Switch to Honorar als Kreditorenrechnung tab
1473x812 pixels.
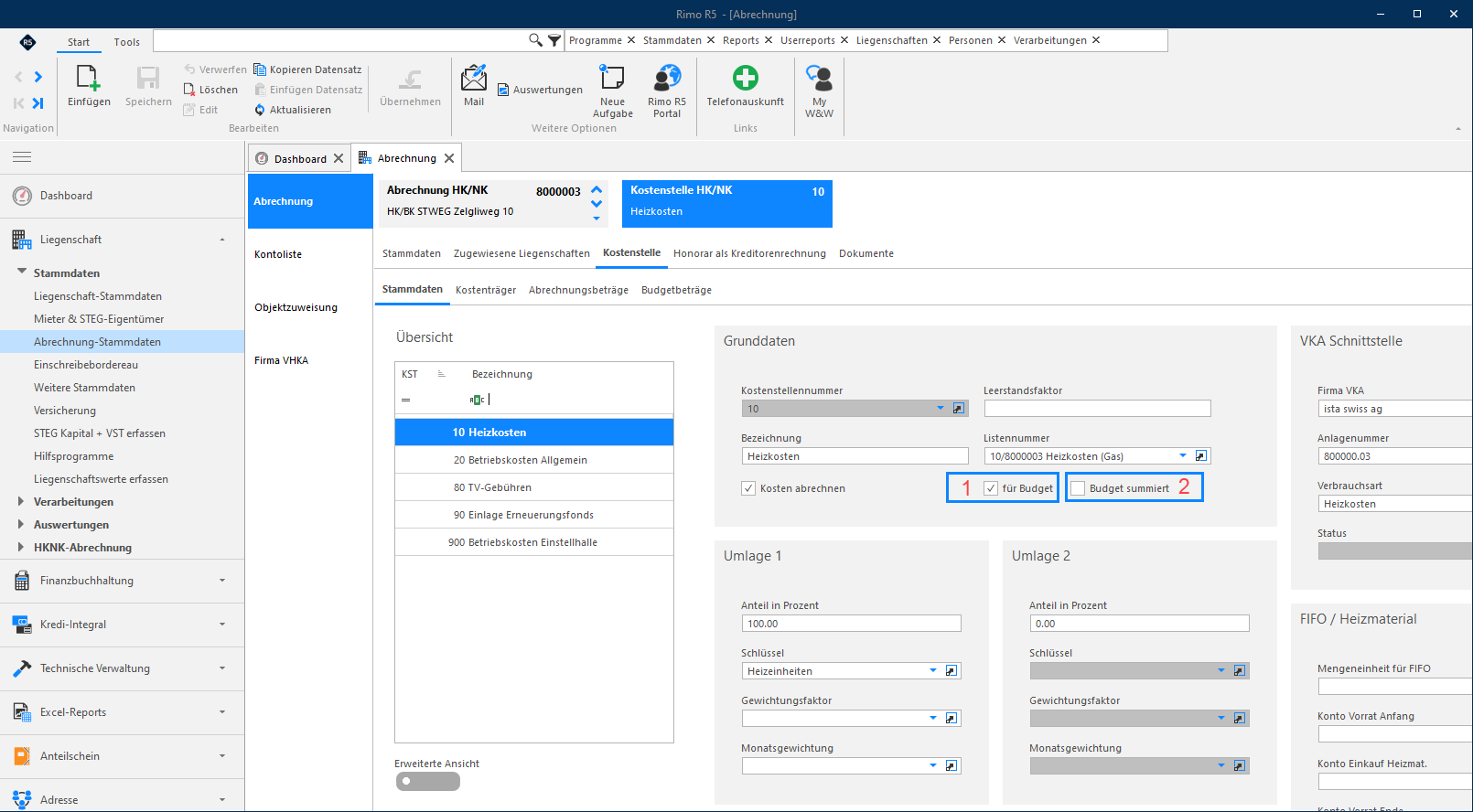click(x=749, y=253)
